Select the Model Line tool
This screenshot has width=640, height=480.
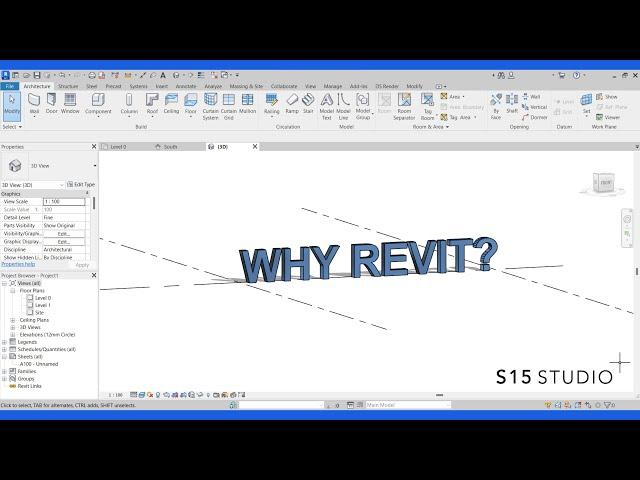point(343,107)
